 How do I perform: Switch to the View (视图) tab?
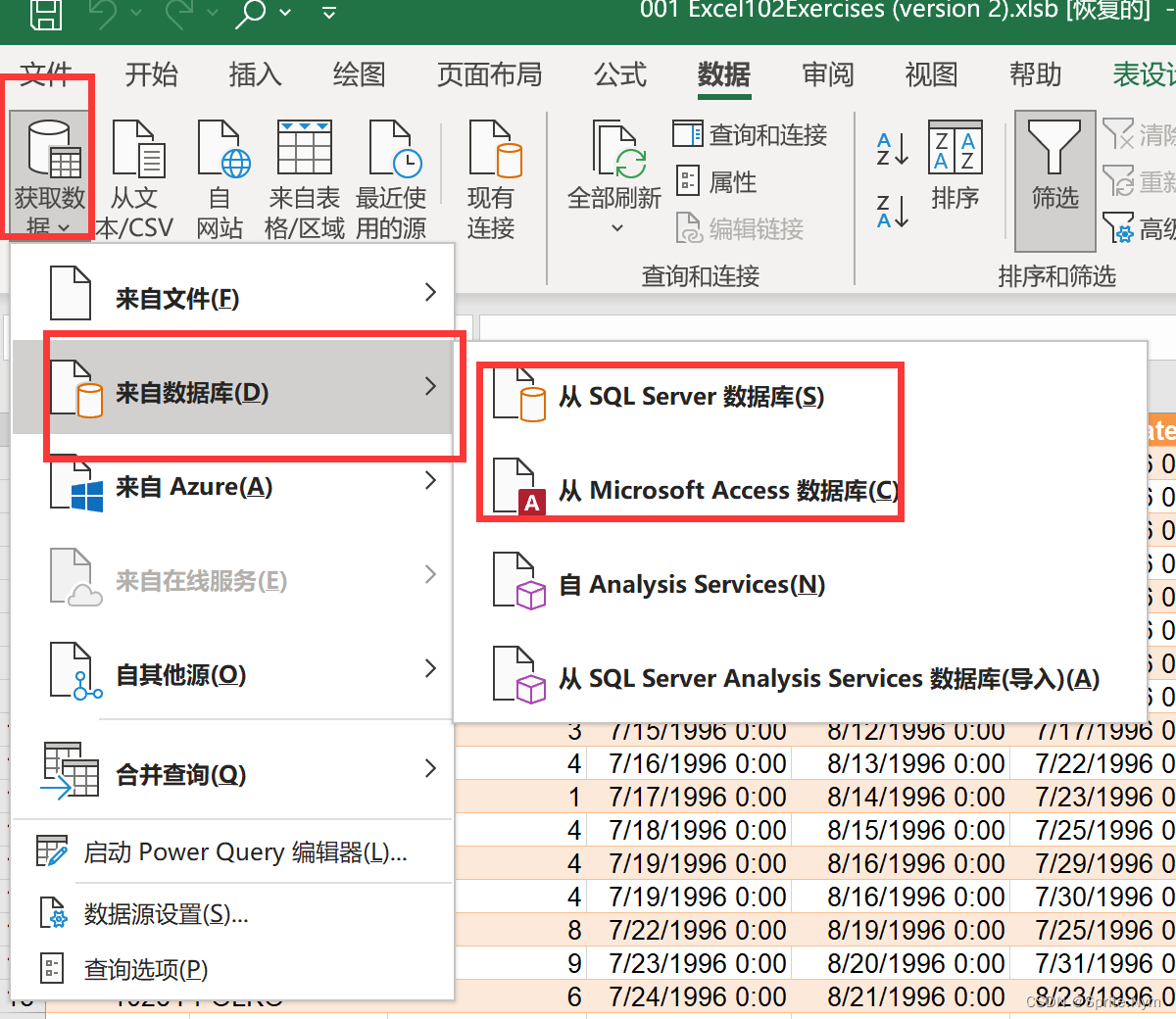931,74
